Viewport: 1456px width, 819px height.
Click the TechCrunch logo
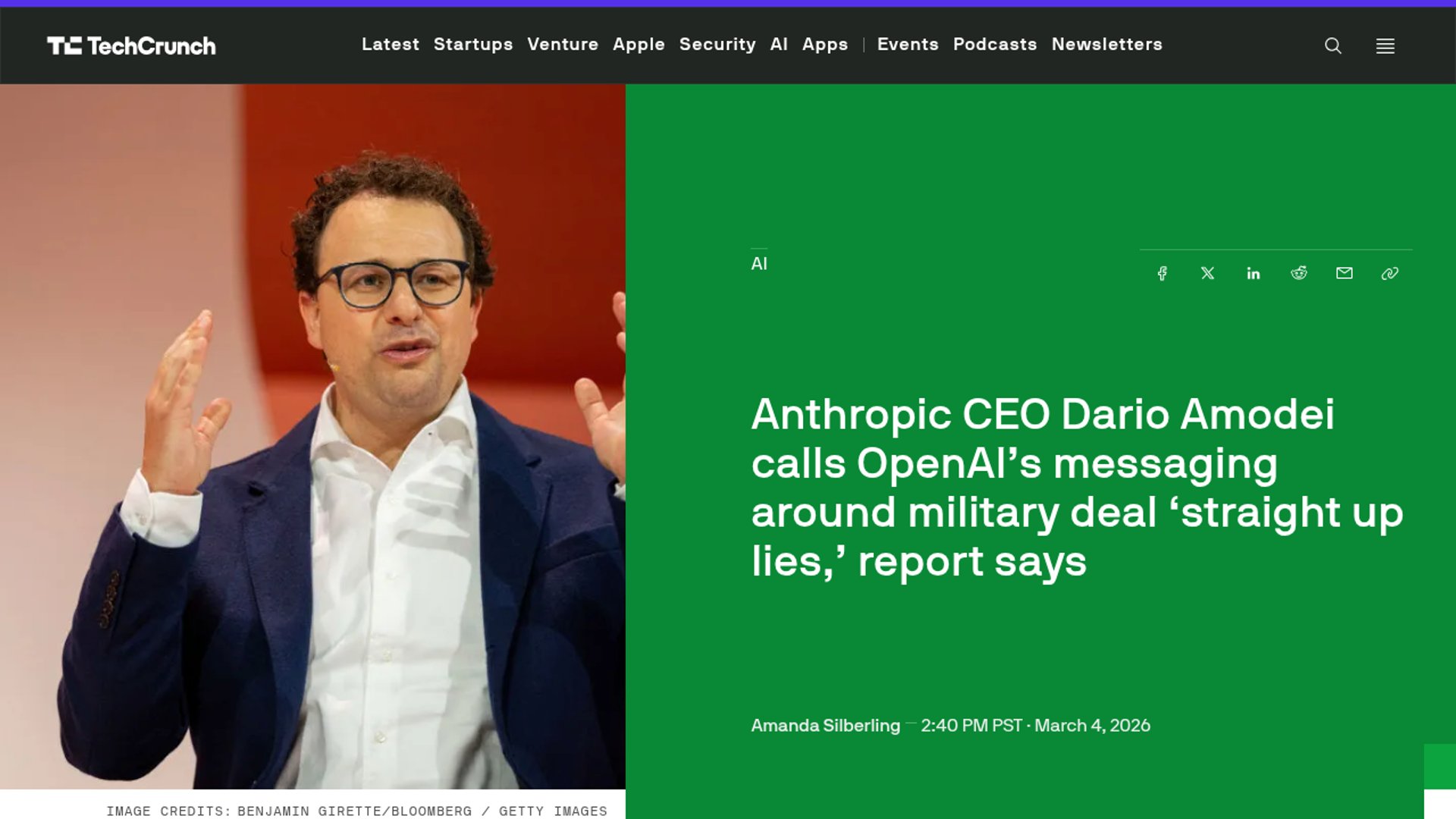coord(131,45)
